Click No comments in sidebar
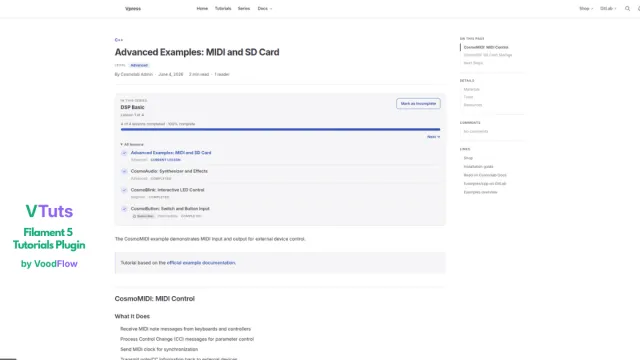Image resolution: width=640 pixels, height=360 pixels. point(476,131)
